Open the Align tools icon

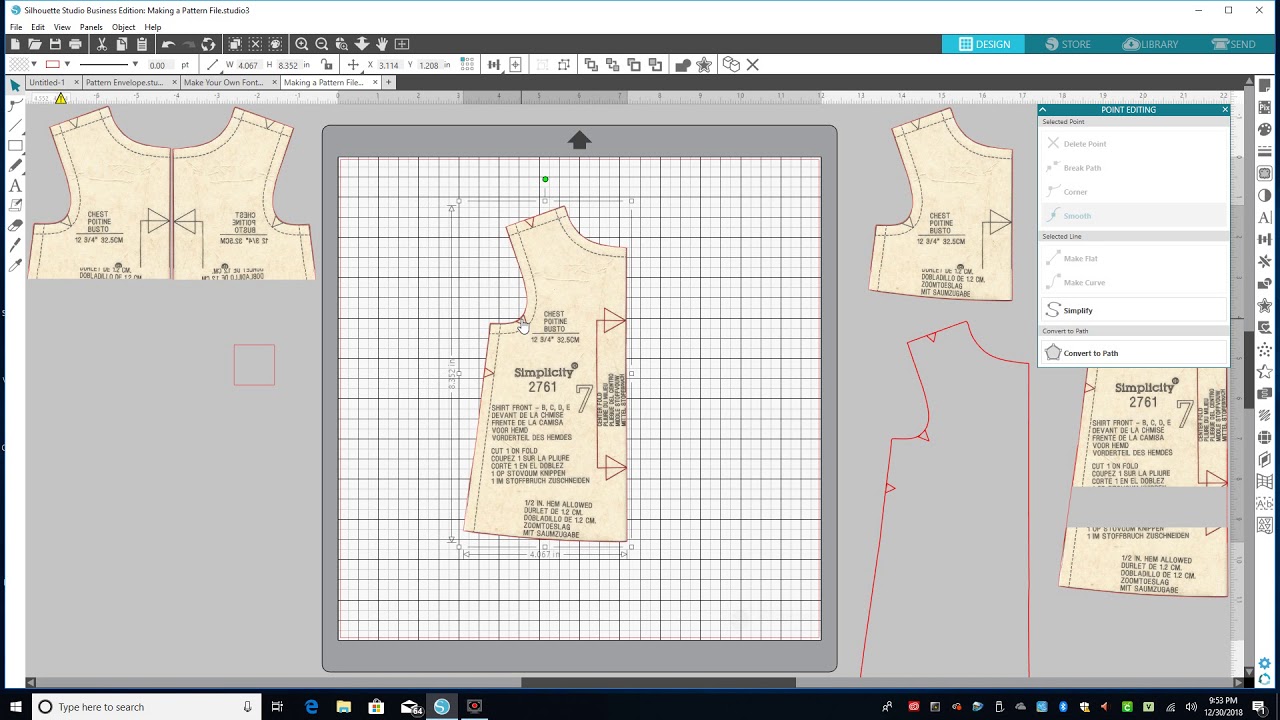(x=494, y=65)
